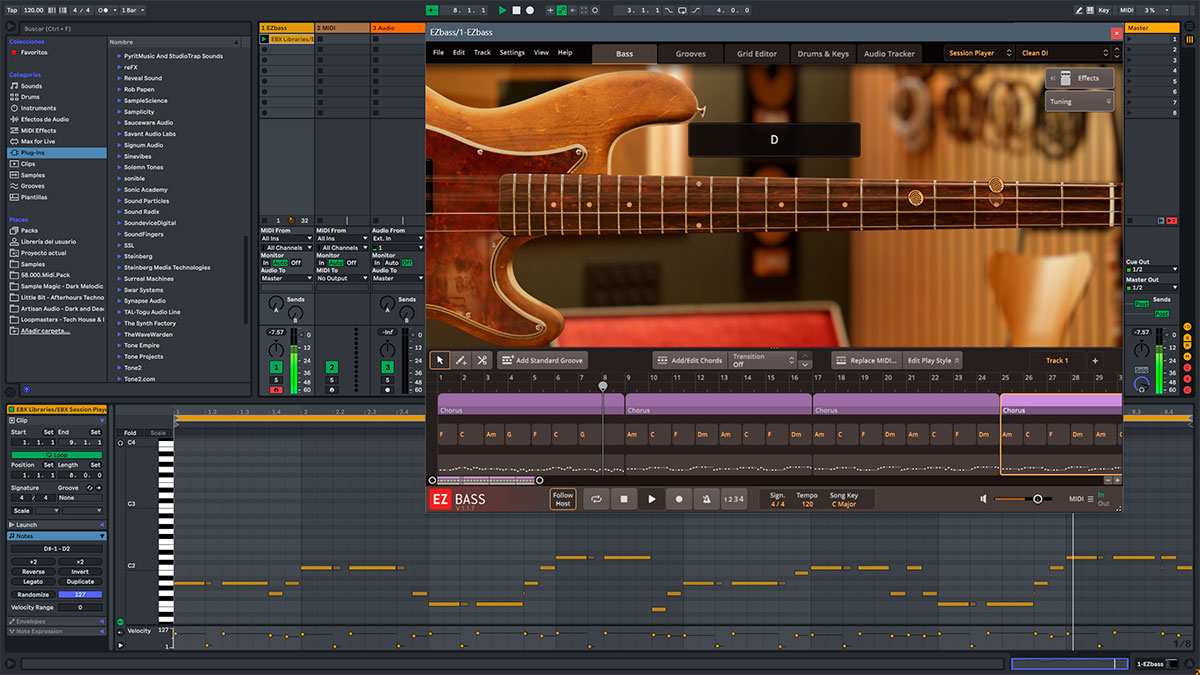The width and height of the screenshot is (1200, 675).
Task: Click the EZbass speaker volume icon
Action: coord(984,499)
